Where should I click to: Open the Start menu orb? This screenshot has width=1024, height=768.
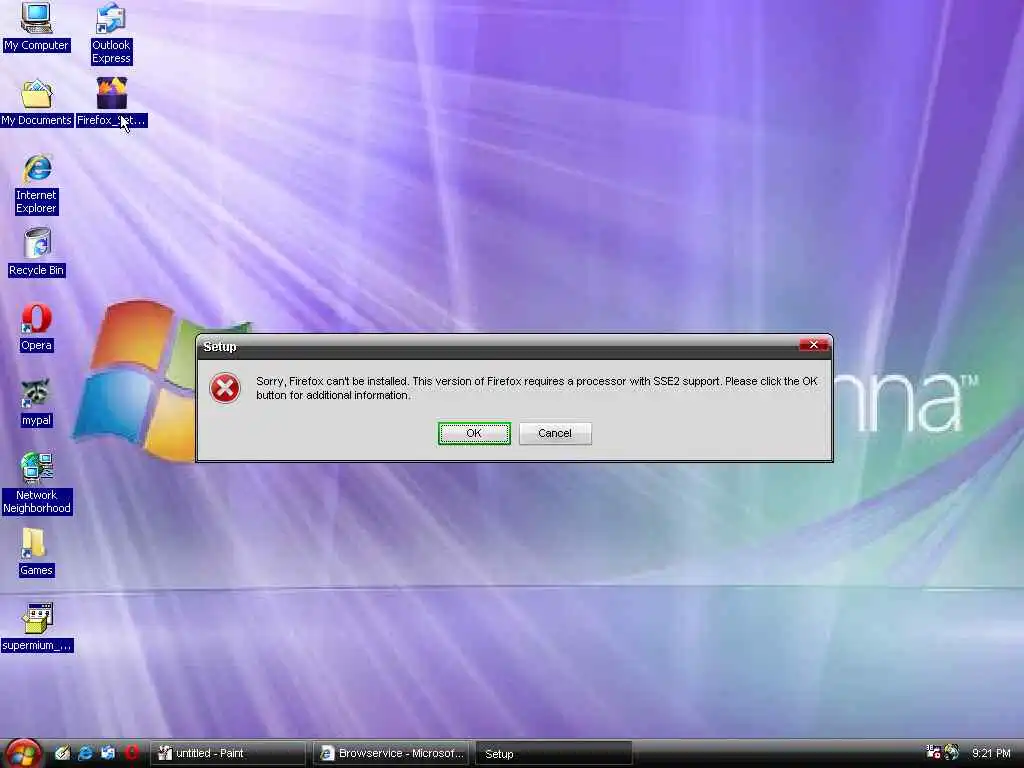pos(24,754)
